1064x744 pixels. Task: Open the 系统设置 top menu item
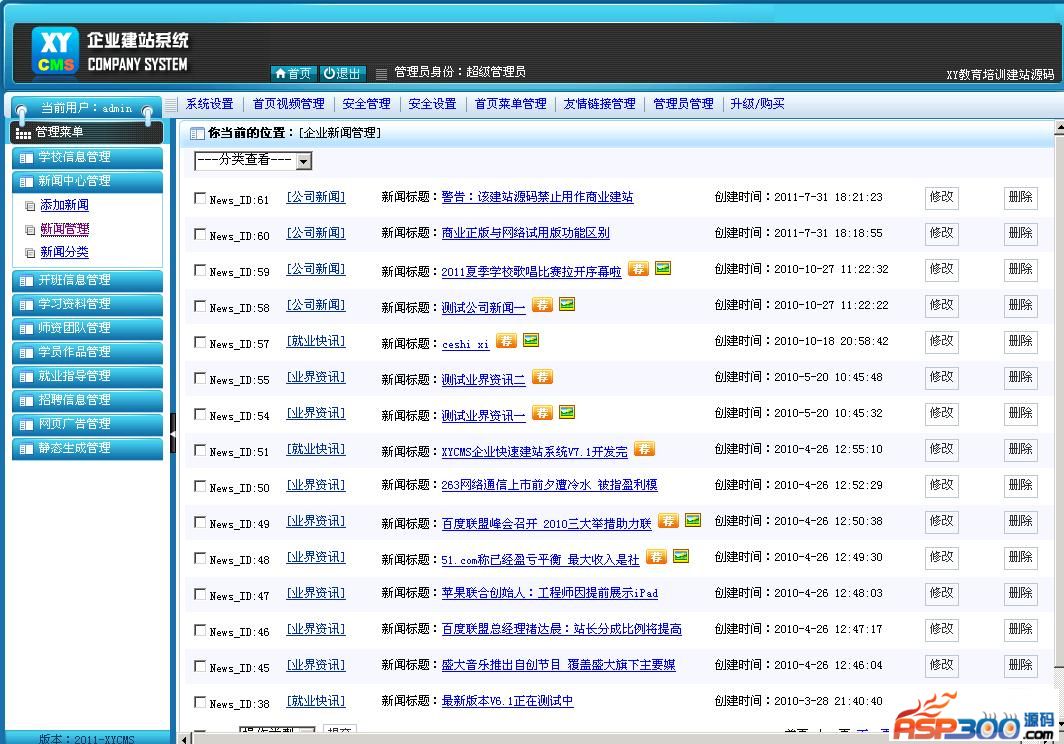pyautogui.click(x=209, y=104)
